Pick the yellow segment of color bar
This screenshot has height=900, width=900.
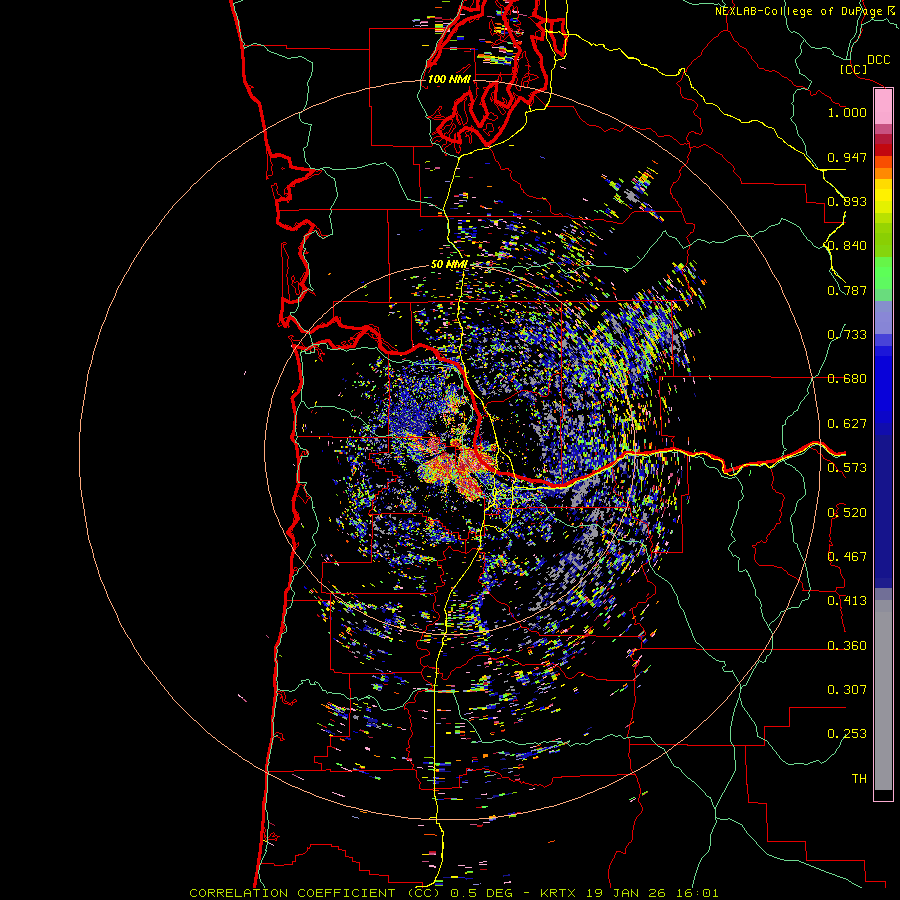(883, 196)
